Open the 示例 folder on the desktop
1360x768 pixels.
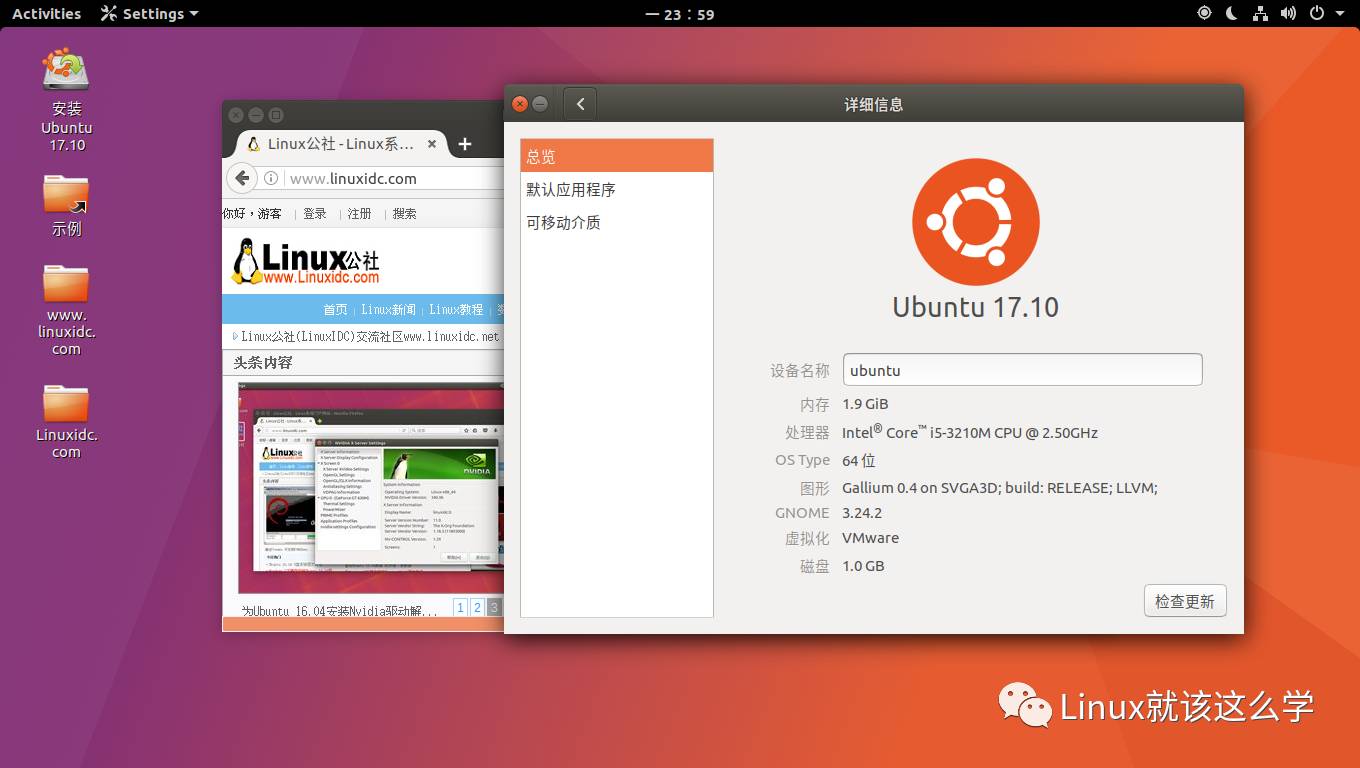(66, 205)
